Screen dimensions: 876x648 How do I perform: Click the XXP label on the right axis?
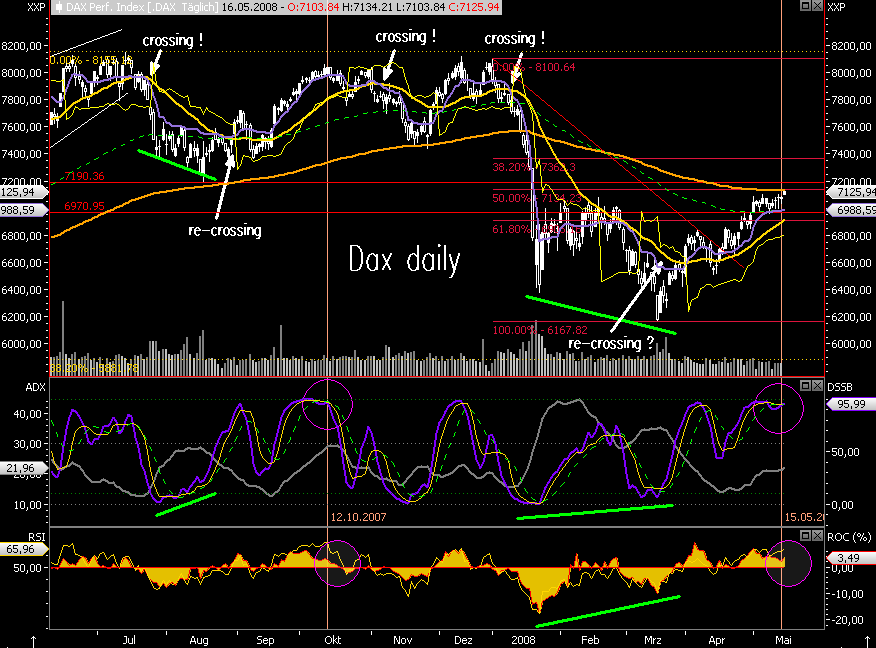[836, 7]
